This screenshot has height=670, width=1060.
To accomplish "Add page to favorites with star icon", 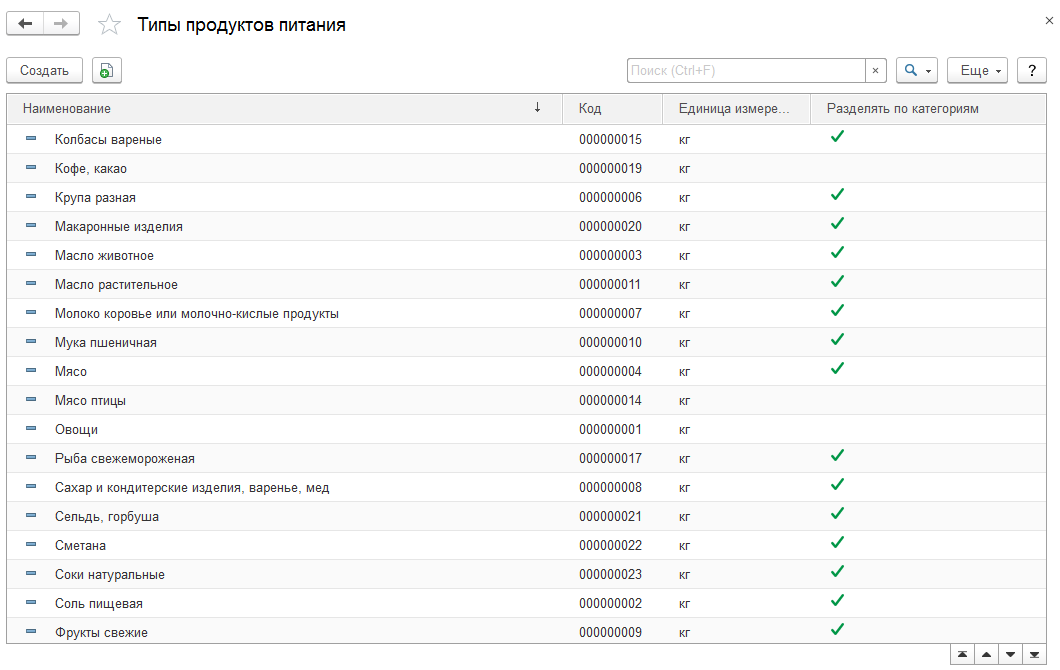I will coord(109,25).
